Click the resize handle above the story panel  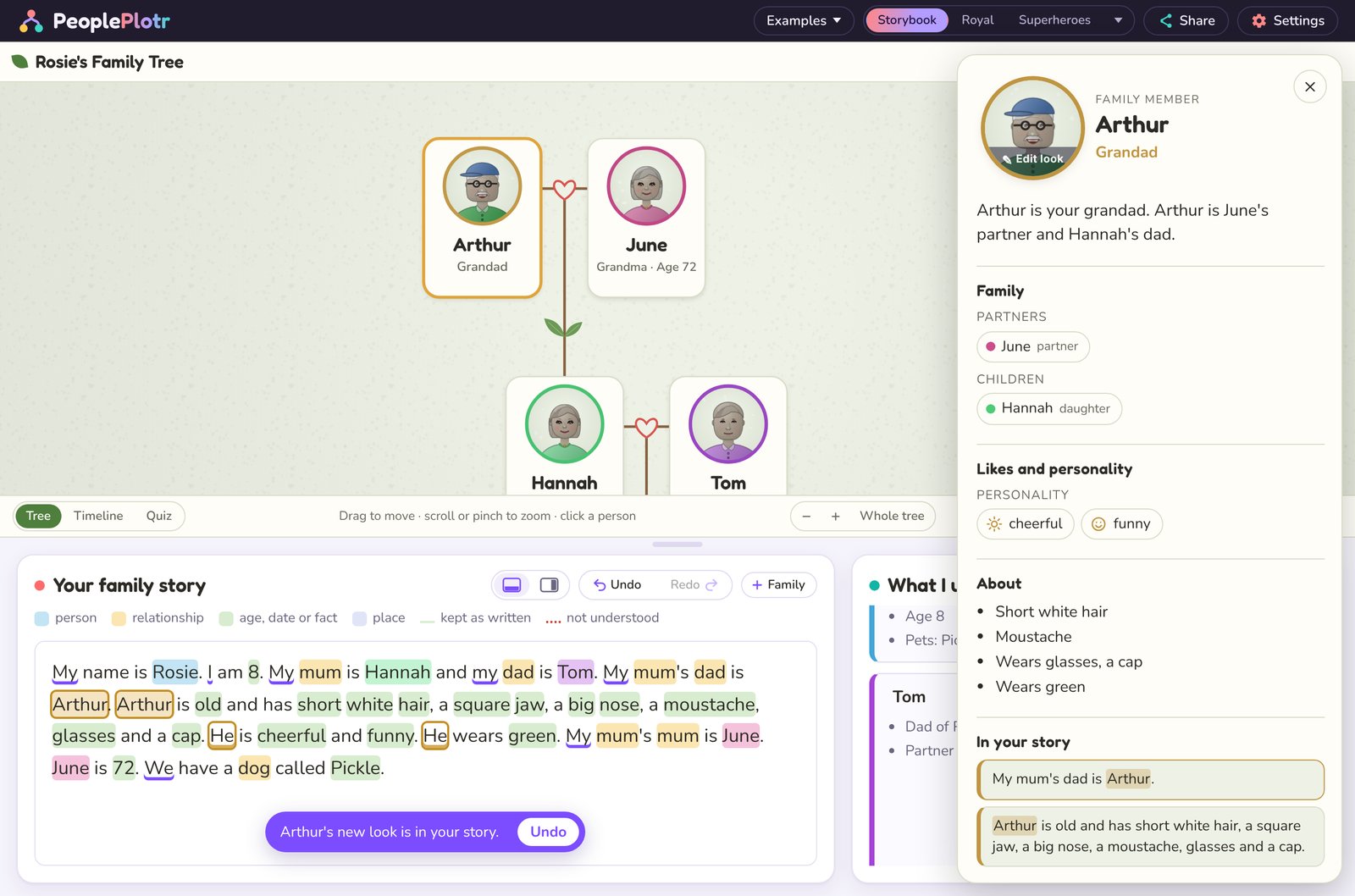click(x=677, y=545)
